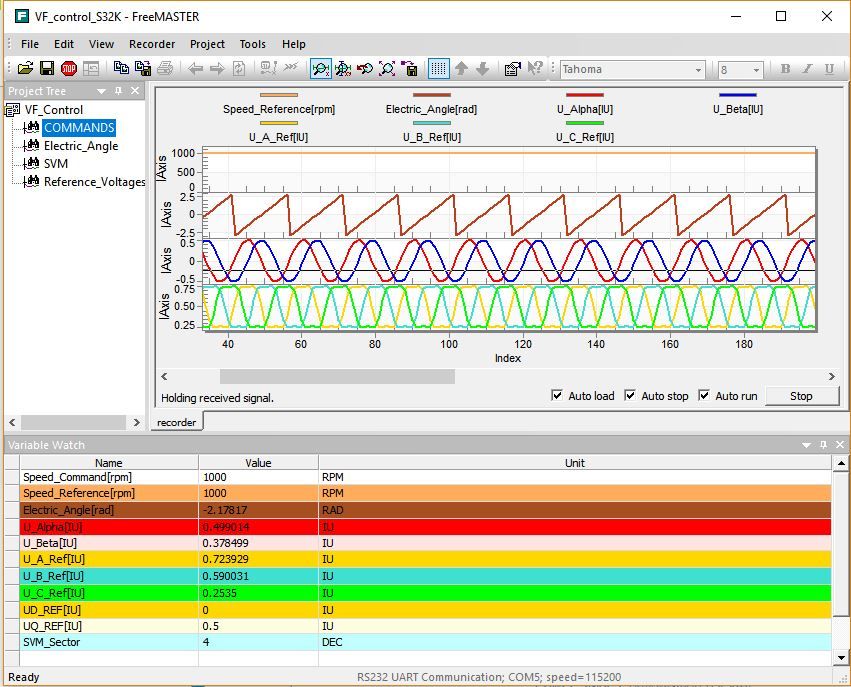
Task: Click the Copy toolbar icon
Action: tap(121, 68)
